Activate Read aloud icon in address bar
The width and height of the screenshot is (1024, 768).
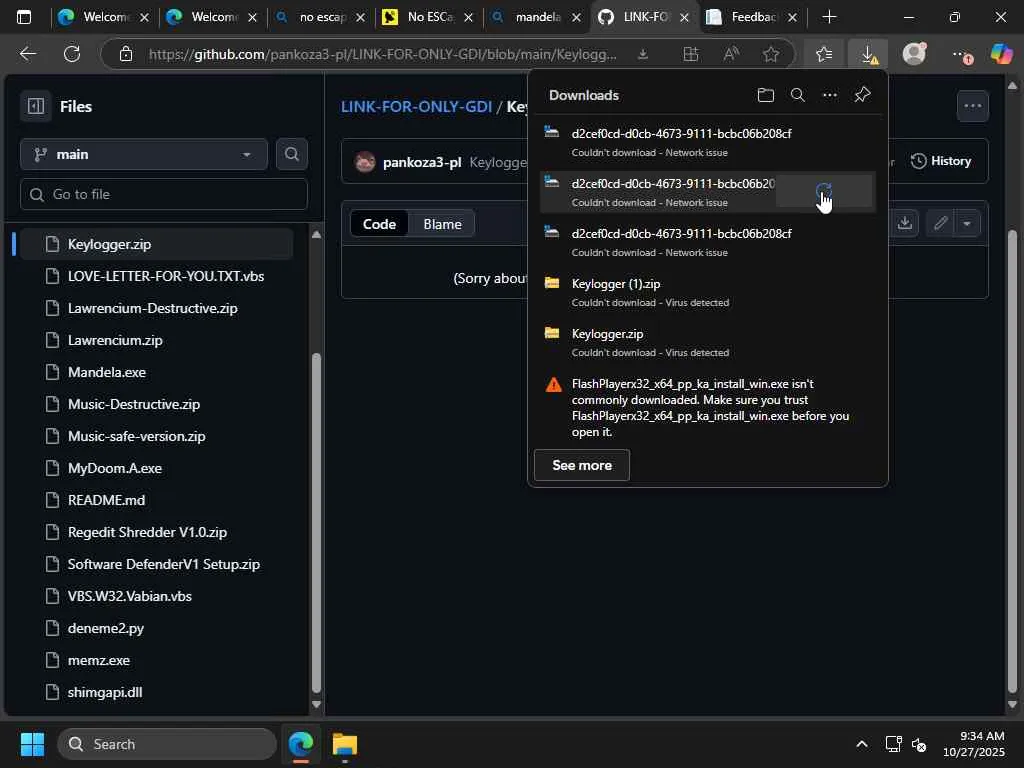point(731,54)
